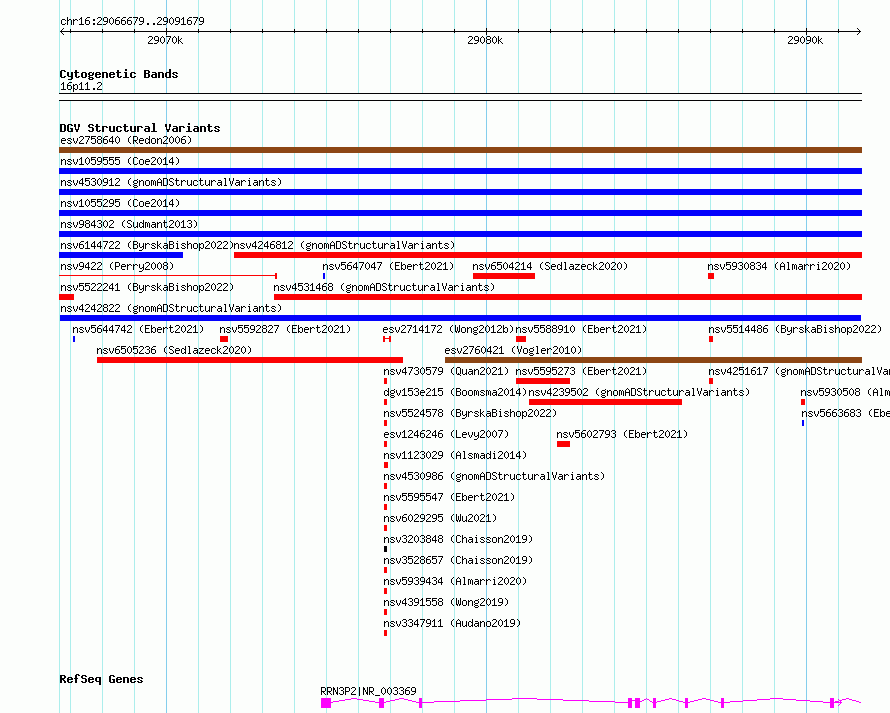The image size is (890, 713).
Task: Select the nsv6144722 (ByrskaBishop2022) blue bar
Action: pos(121,255)
